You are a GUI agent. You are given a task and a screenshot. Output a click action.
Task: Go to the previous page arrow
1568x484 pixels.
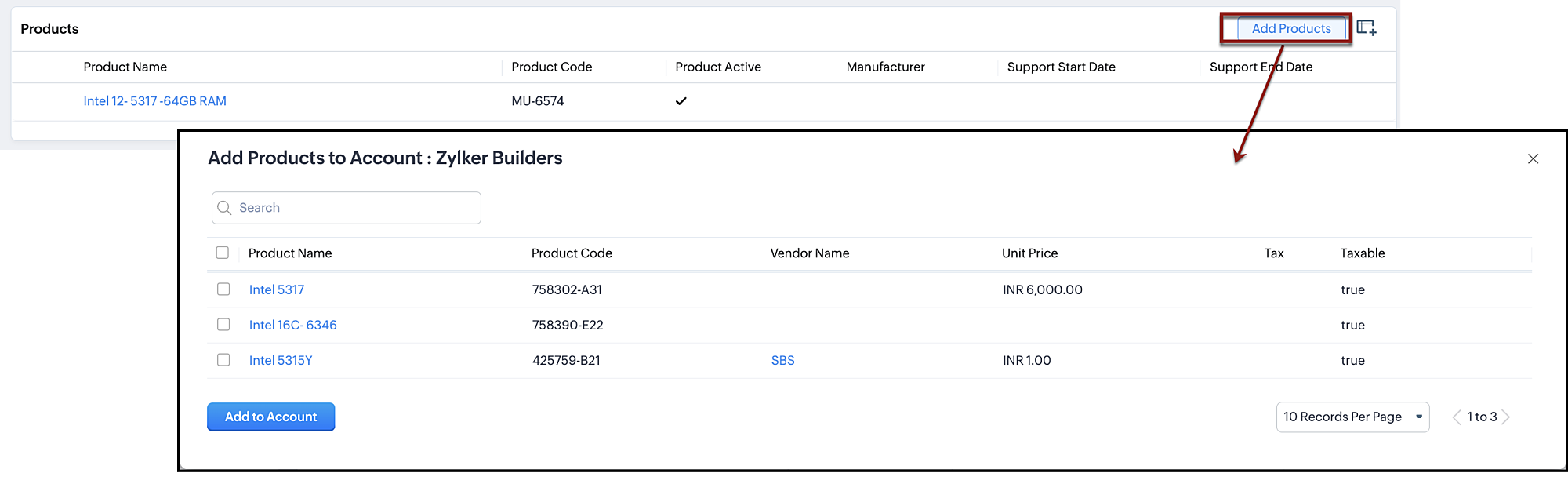(1457, 417)
